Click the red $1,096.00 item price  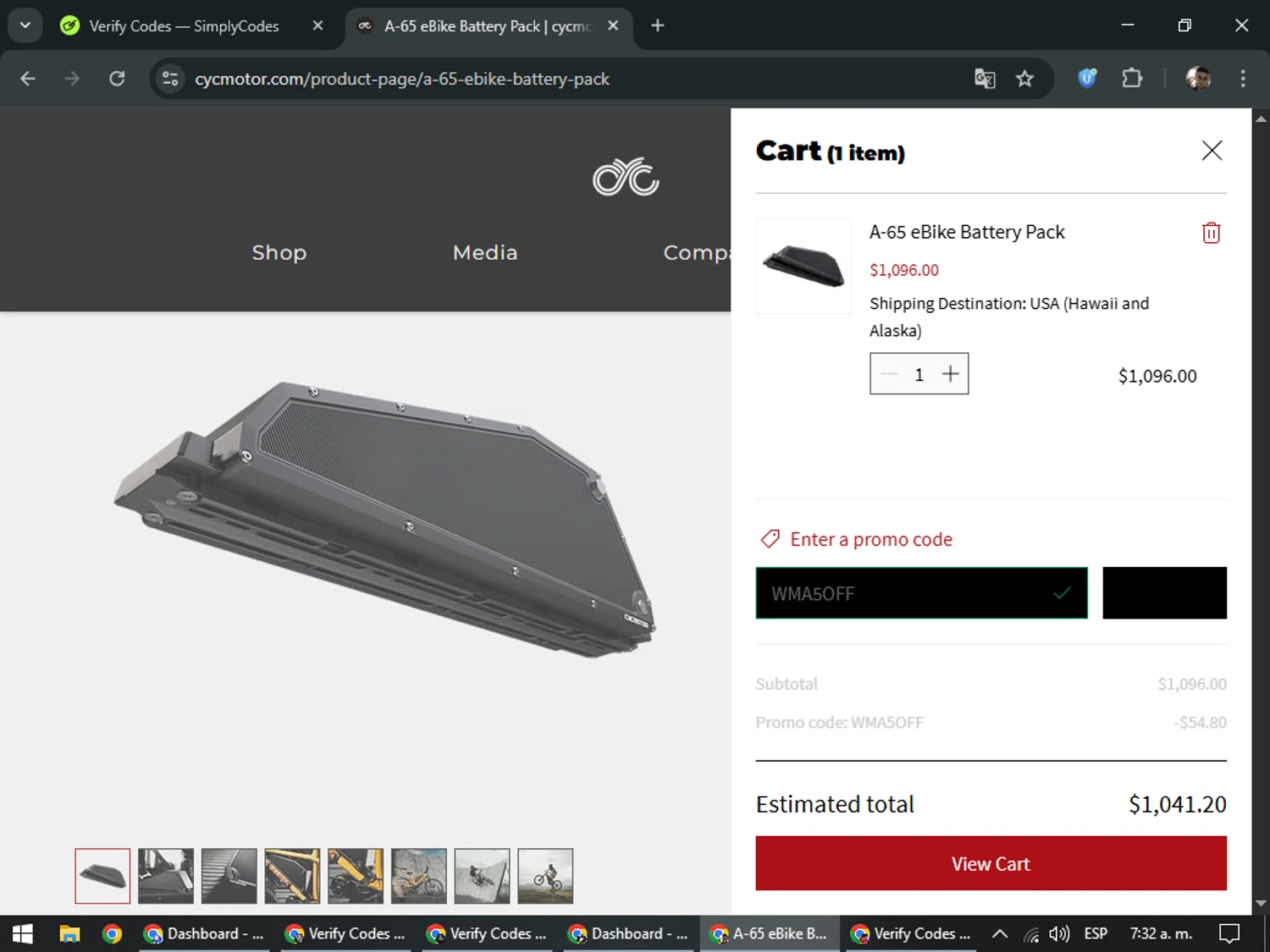(904, 270)
